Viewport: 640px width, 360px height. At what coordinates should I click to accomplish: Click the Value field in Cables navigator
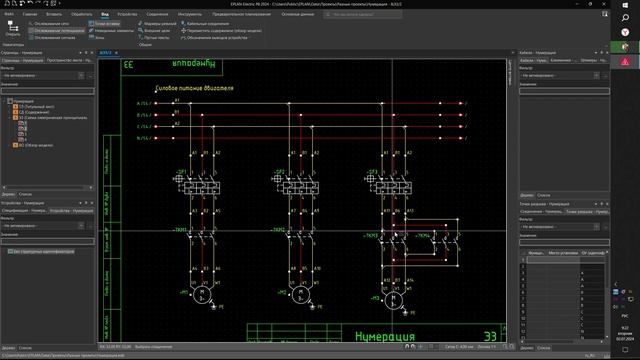[564, 91]
